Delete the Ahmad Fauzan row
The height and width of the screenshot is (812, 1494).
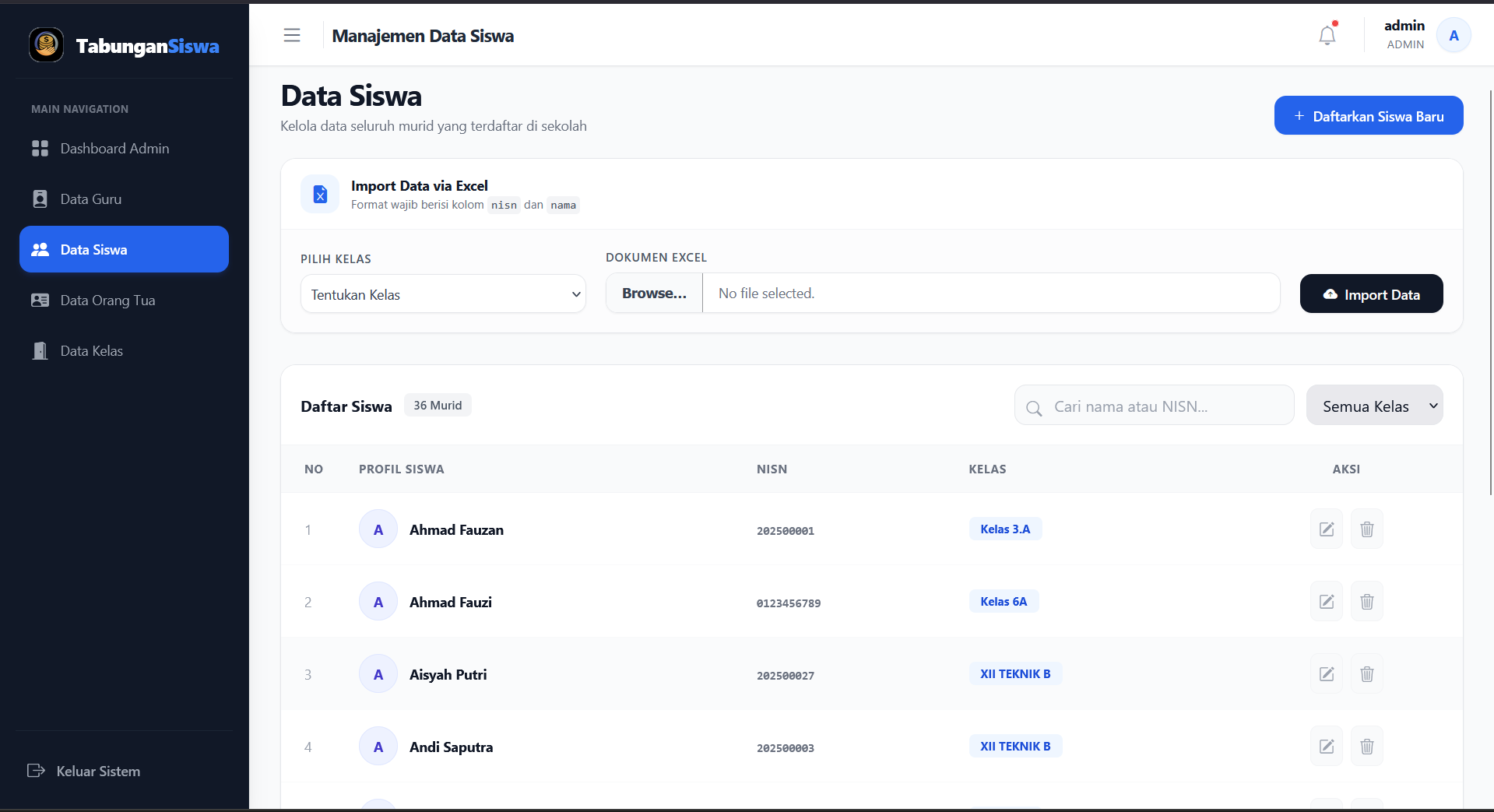1367,529
